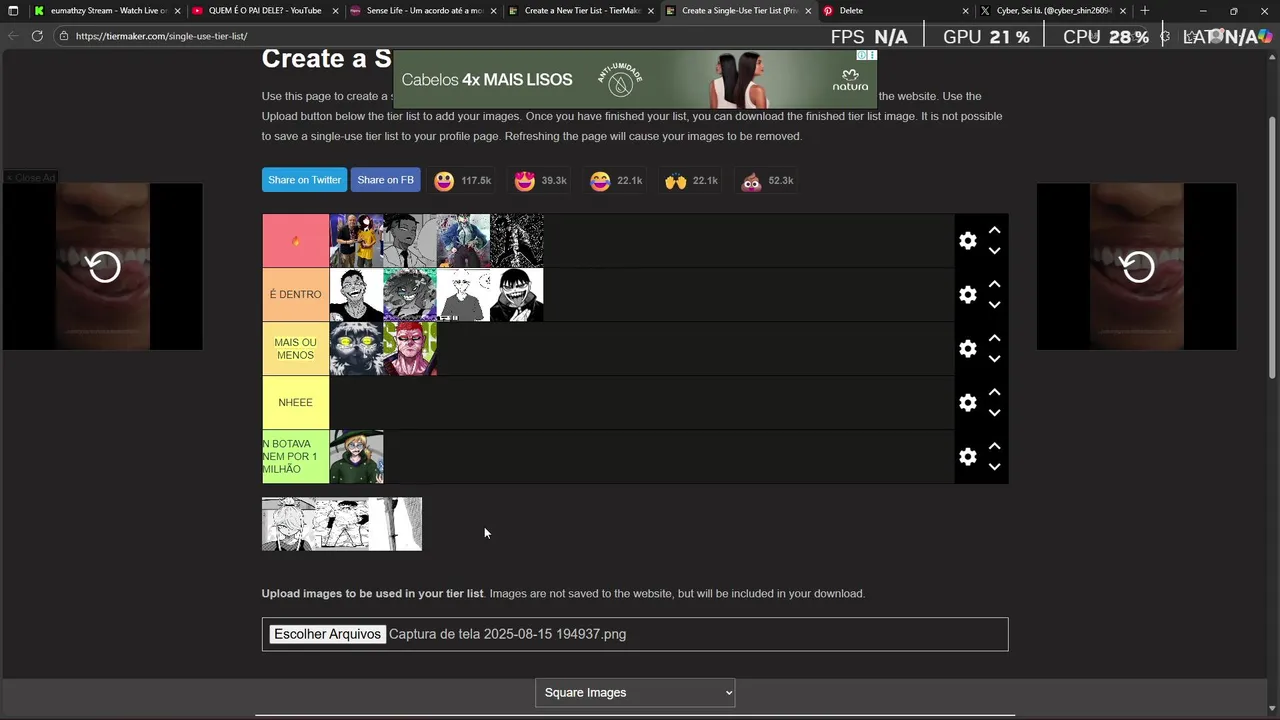Click the page vertical scrollbar

coord(1272,246)
